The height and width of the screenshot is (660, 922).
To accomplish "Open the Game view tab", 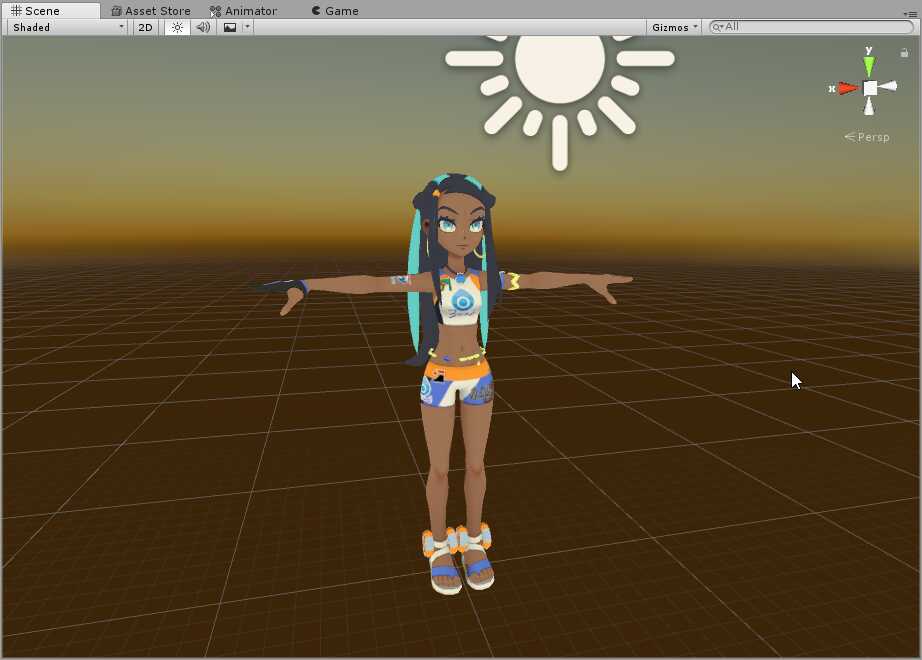I will point(335,11).
